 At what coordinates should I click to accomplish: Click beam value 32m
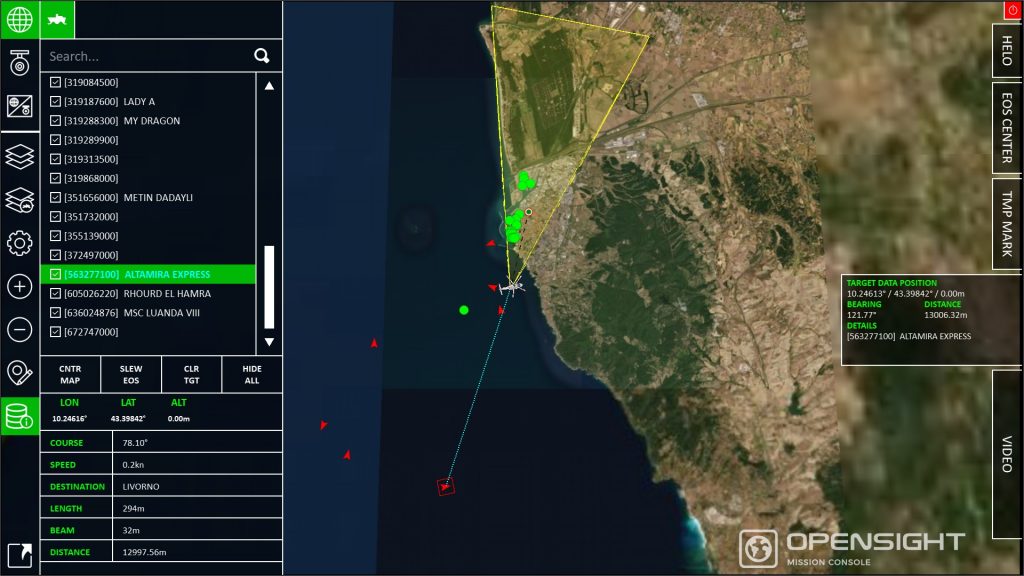pos(131,530)
